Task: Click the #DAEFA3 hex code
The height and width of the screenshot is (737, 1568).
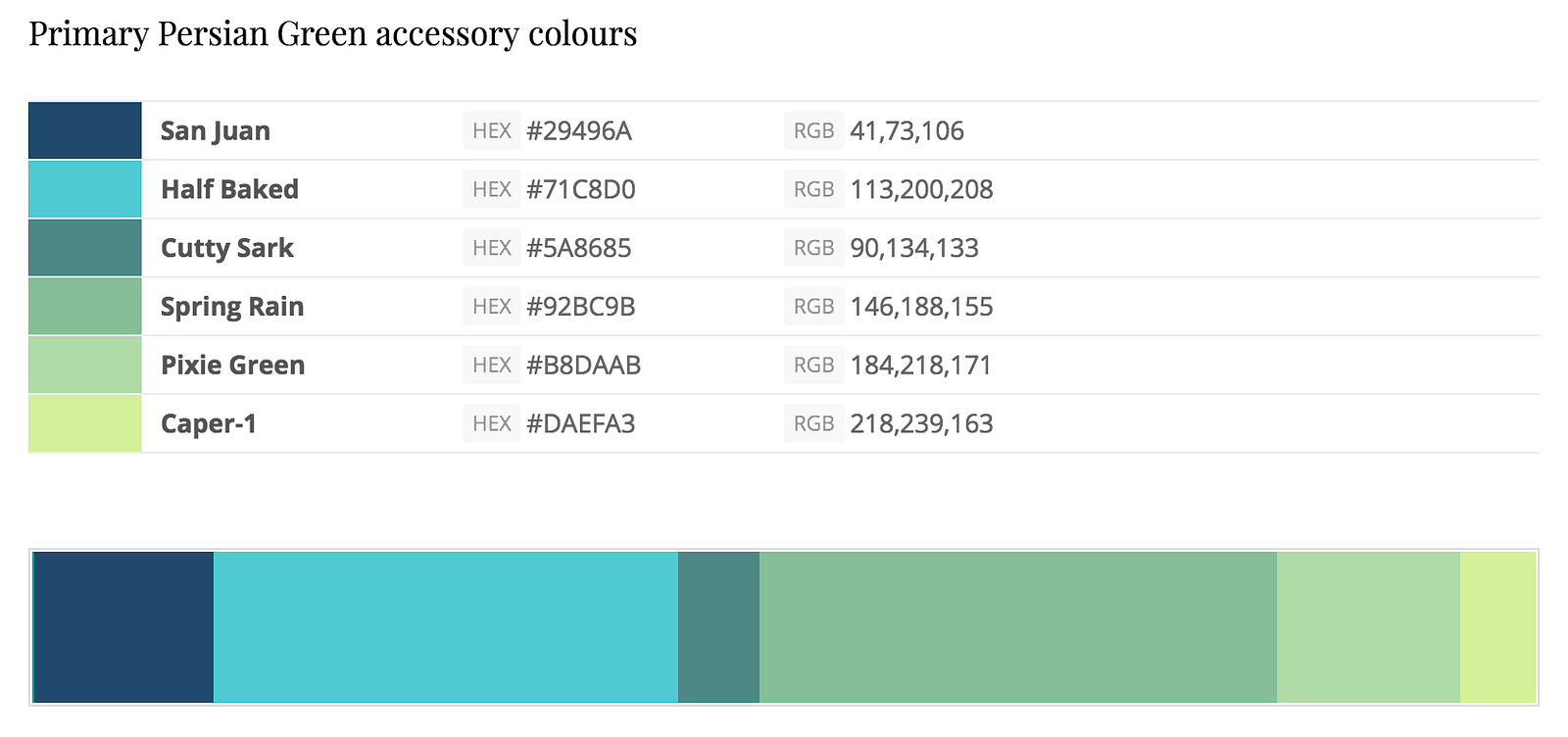Action: (x=581, y=423)
